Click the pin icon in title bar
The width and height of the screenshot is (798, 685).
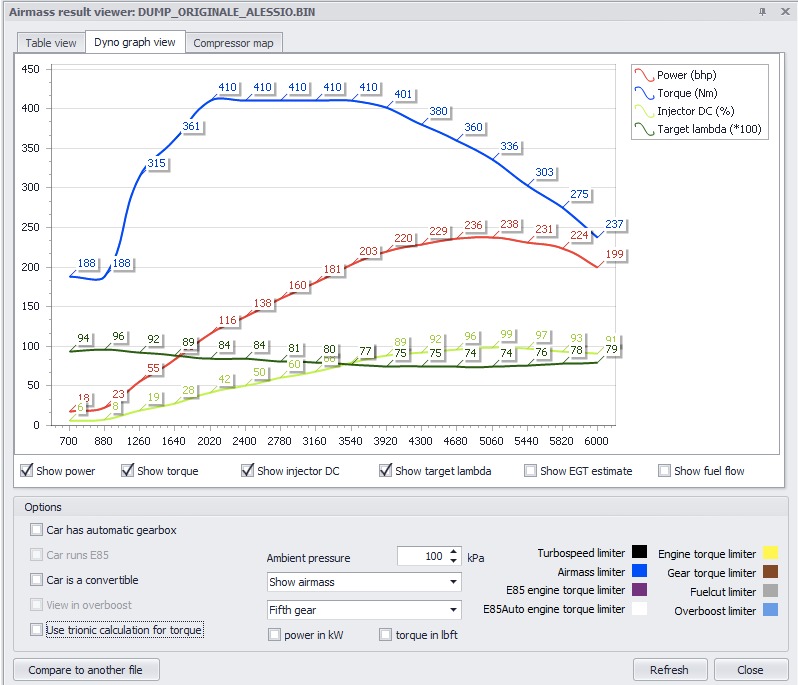[762, 12]
